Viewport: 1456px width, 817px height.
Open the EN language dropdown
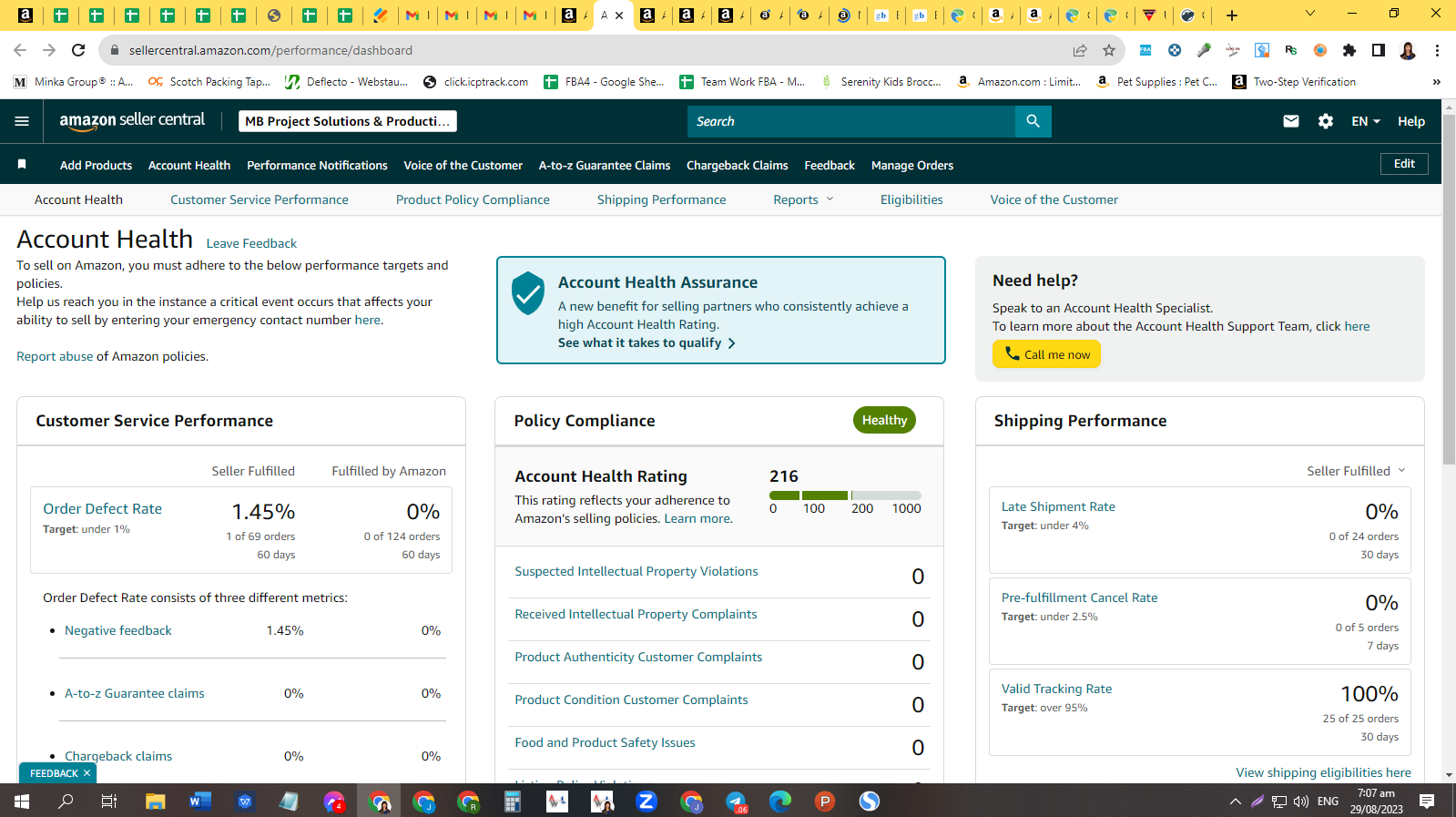pos(1366,121)
